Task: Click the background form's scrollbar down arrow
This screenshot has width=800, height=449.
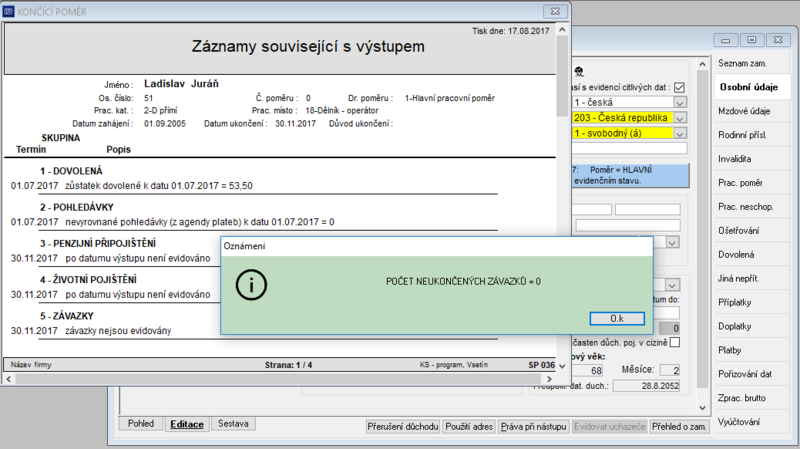Action: tap(703, 408)
